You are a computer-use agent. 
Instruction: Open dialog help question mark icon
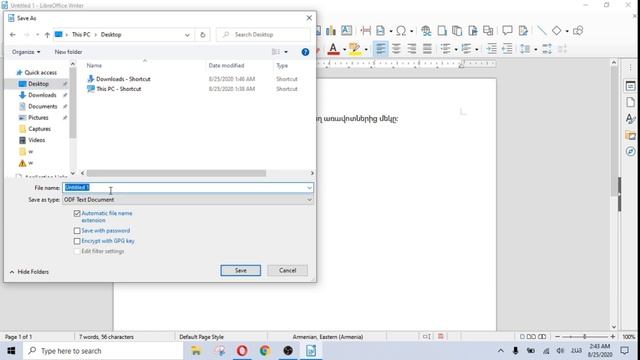[x=305, y=52]
